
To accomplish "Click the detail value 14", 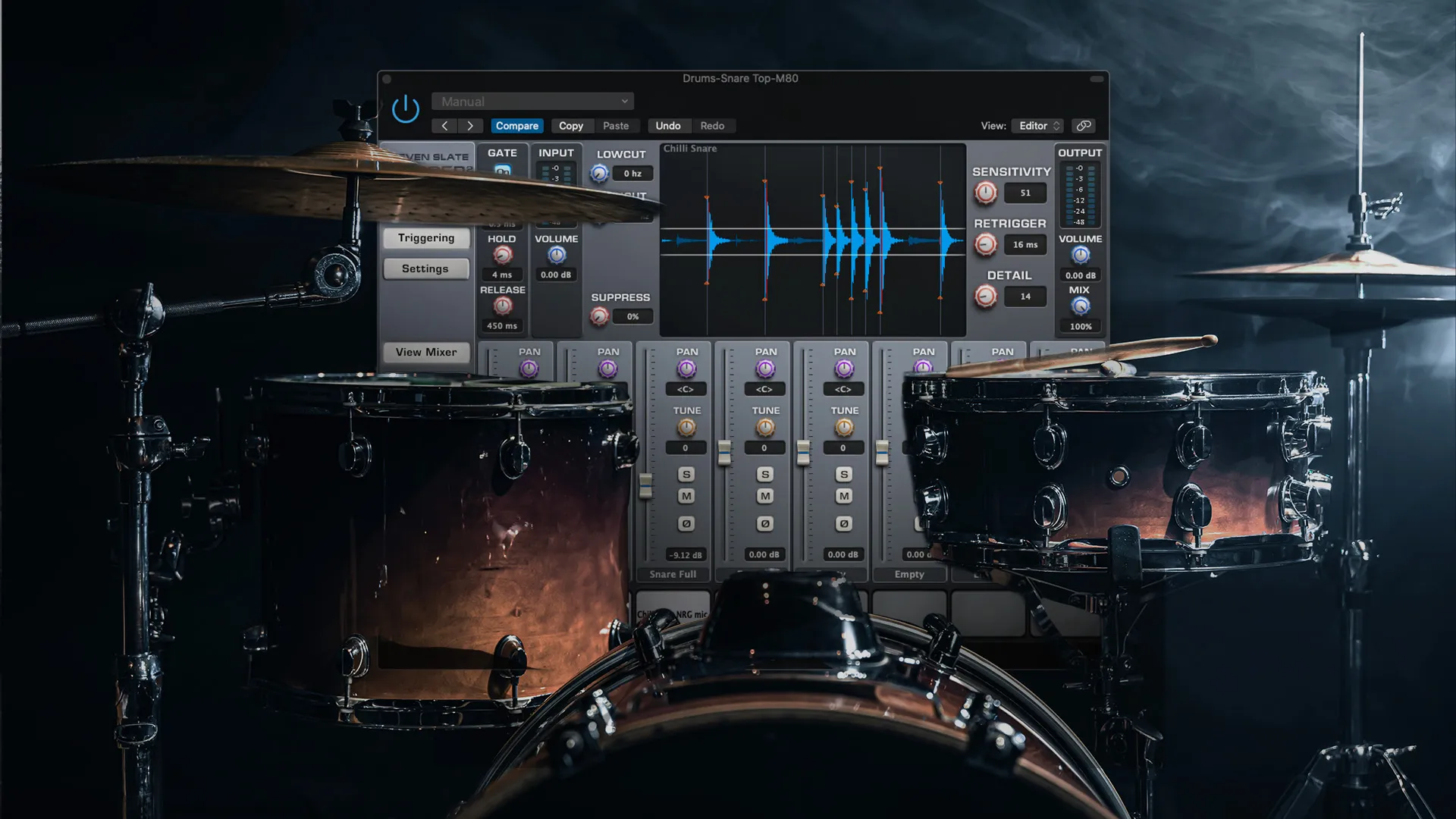I will click(1025, 297).
